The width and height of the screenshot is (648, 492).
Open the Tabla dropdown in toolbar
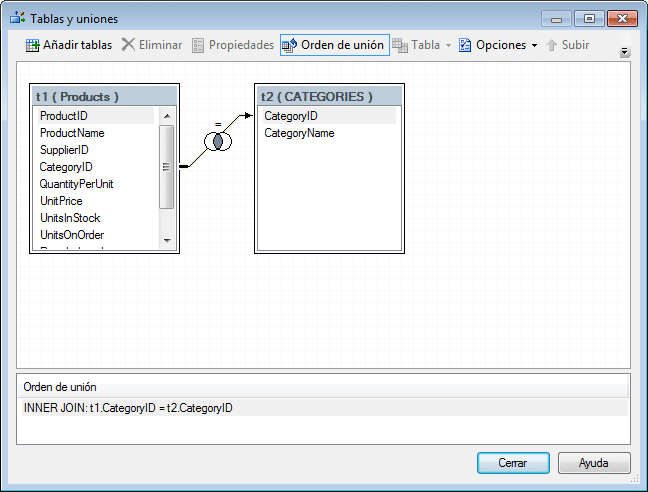pos(422,45)
